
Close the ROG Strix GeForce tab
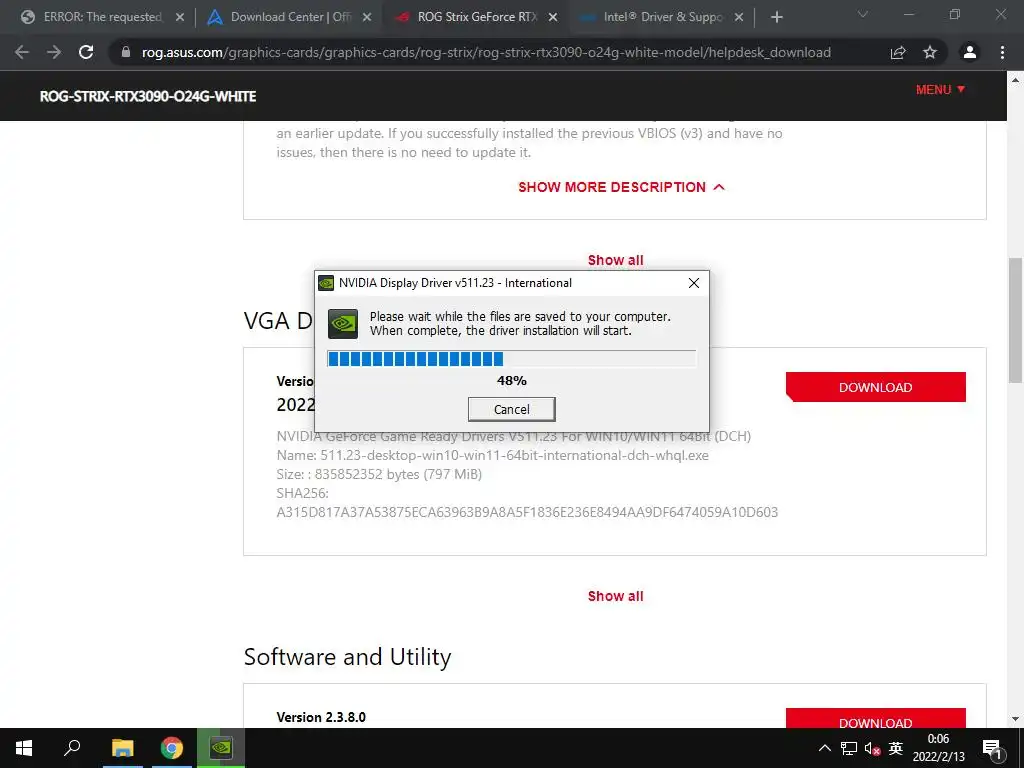(553, 17)
